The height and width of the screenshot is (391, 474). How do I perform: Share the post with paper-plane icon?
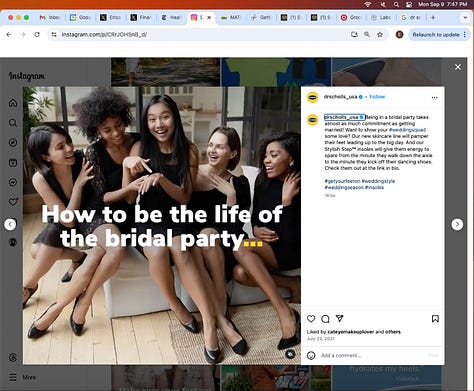[x=339, y=319]
